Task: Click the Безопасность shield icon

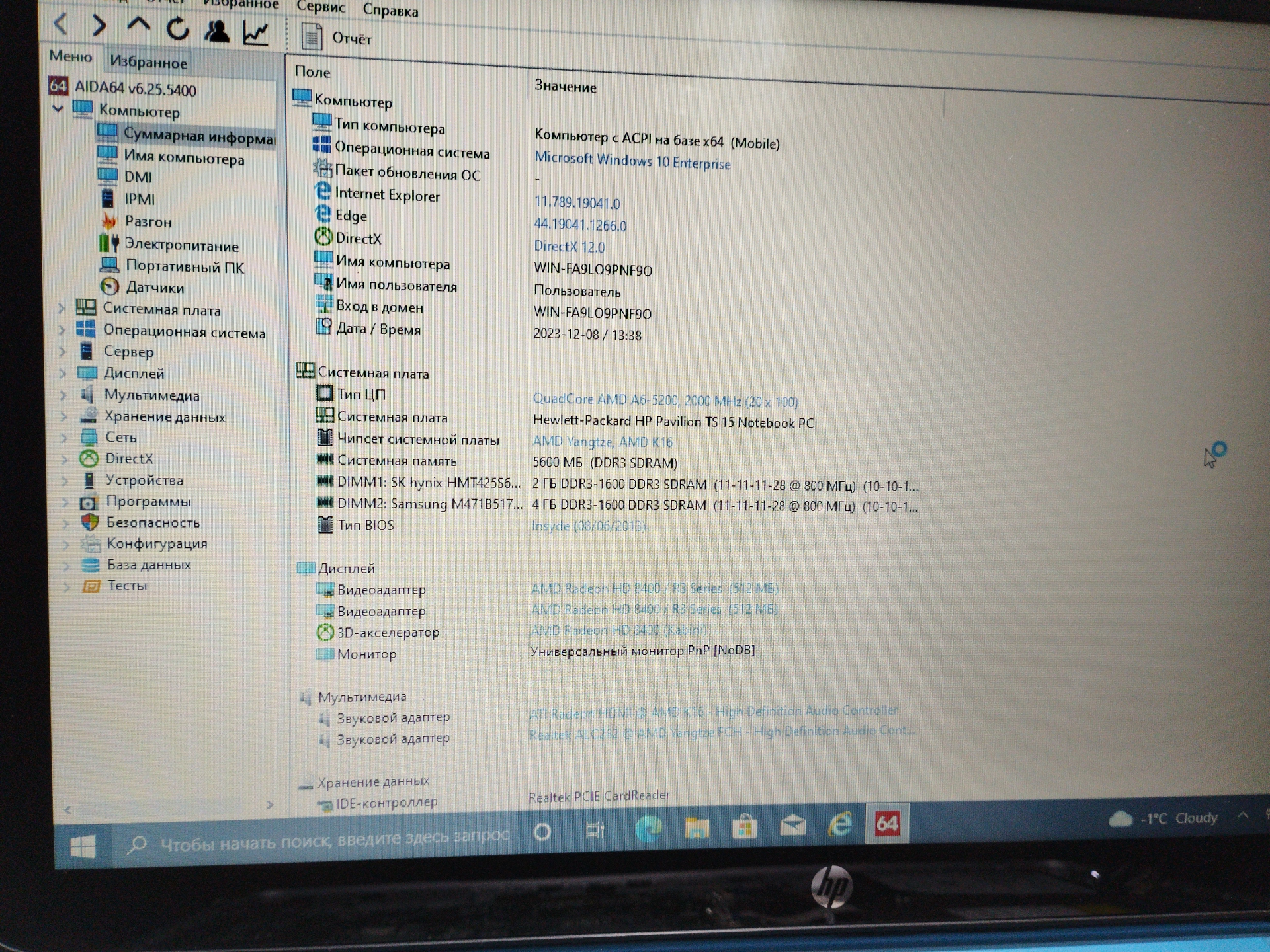Action: [x=89, y=522]
